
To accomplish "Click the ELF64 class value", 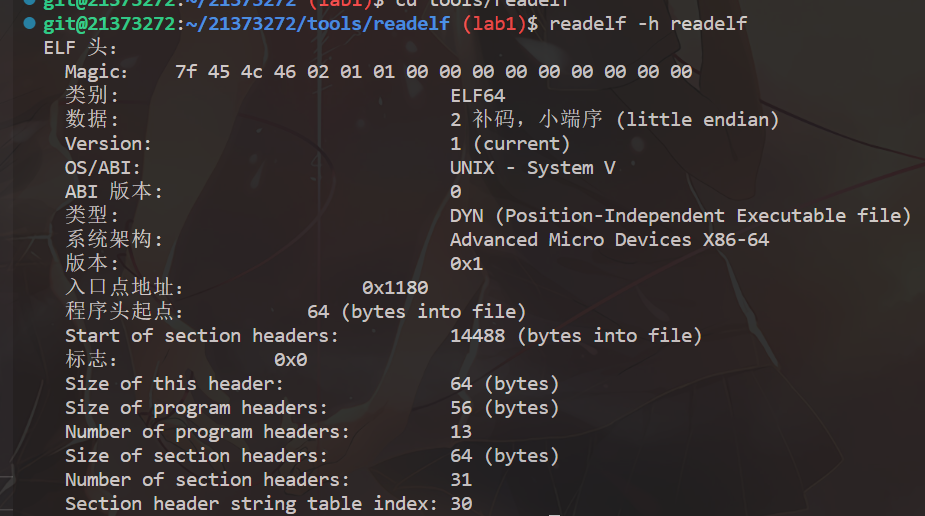I will pos(478,96).
